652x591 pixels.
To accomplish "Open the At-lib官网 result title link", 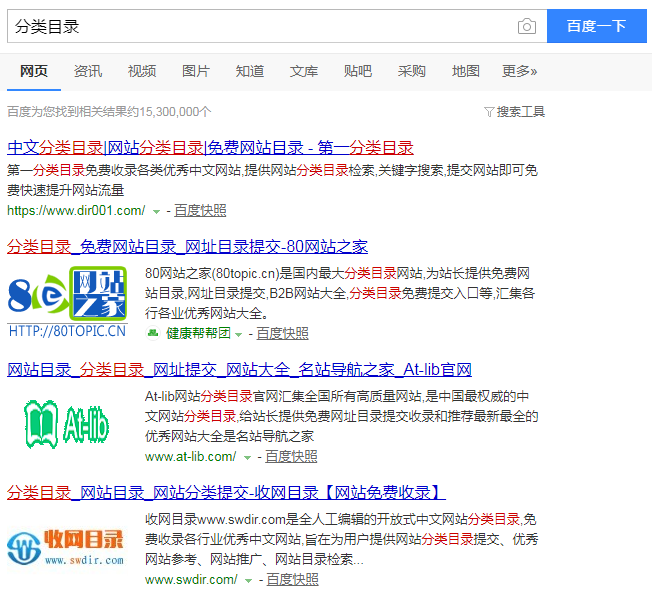I will 240,369.
